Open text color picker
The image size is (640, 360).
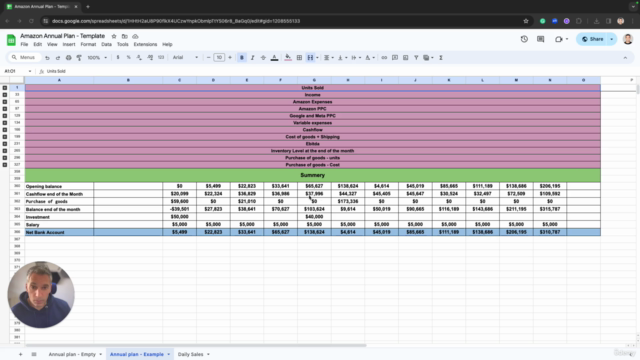point(274,58)
